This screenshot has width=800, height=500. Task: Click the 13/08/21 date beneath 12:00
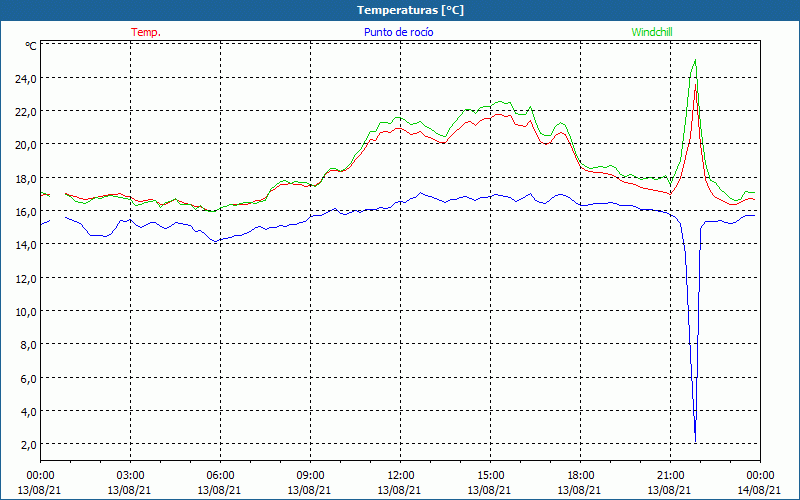(399, 490)
